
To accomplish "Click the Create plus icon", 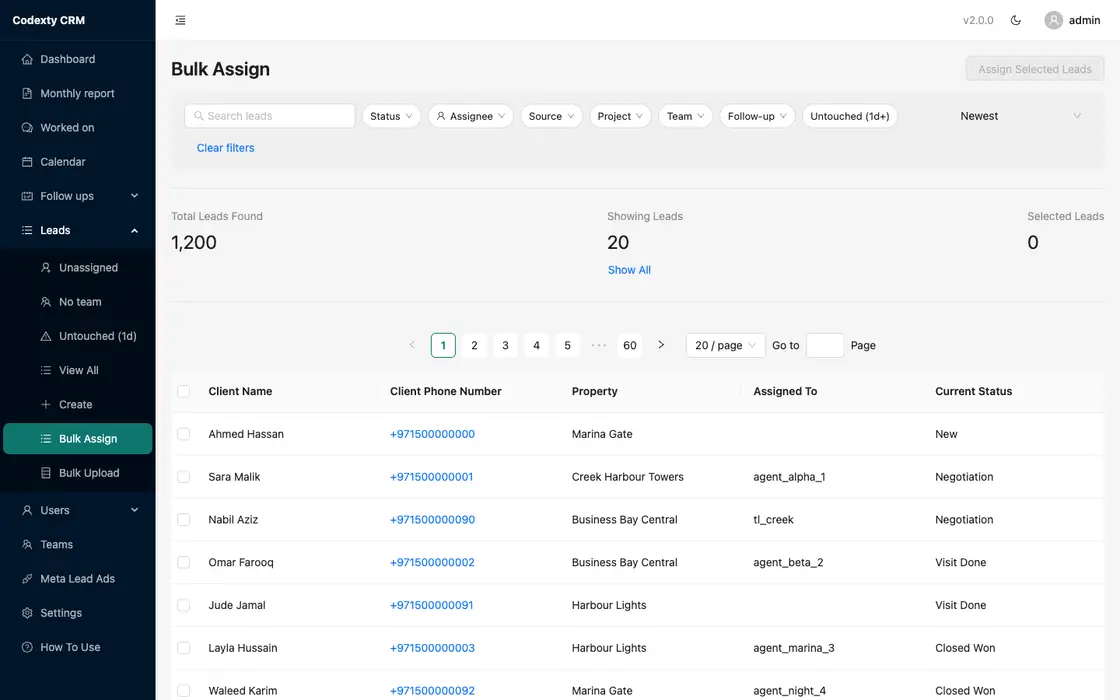I will pyautogui.click(x=46, y=405).
